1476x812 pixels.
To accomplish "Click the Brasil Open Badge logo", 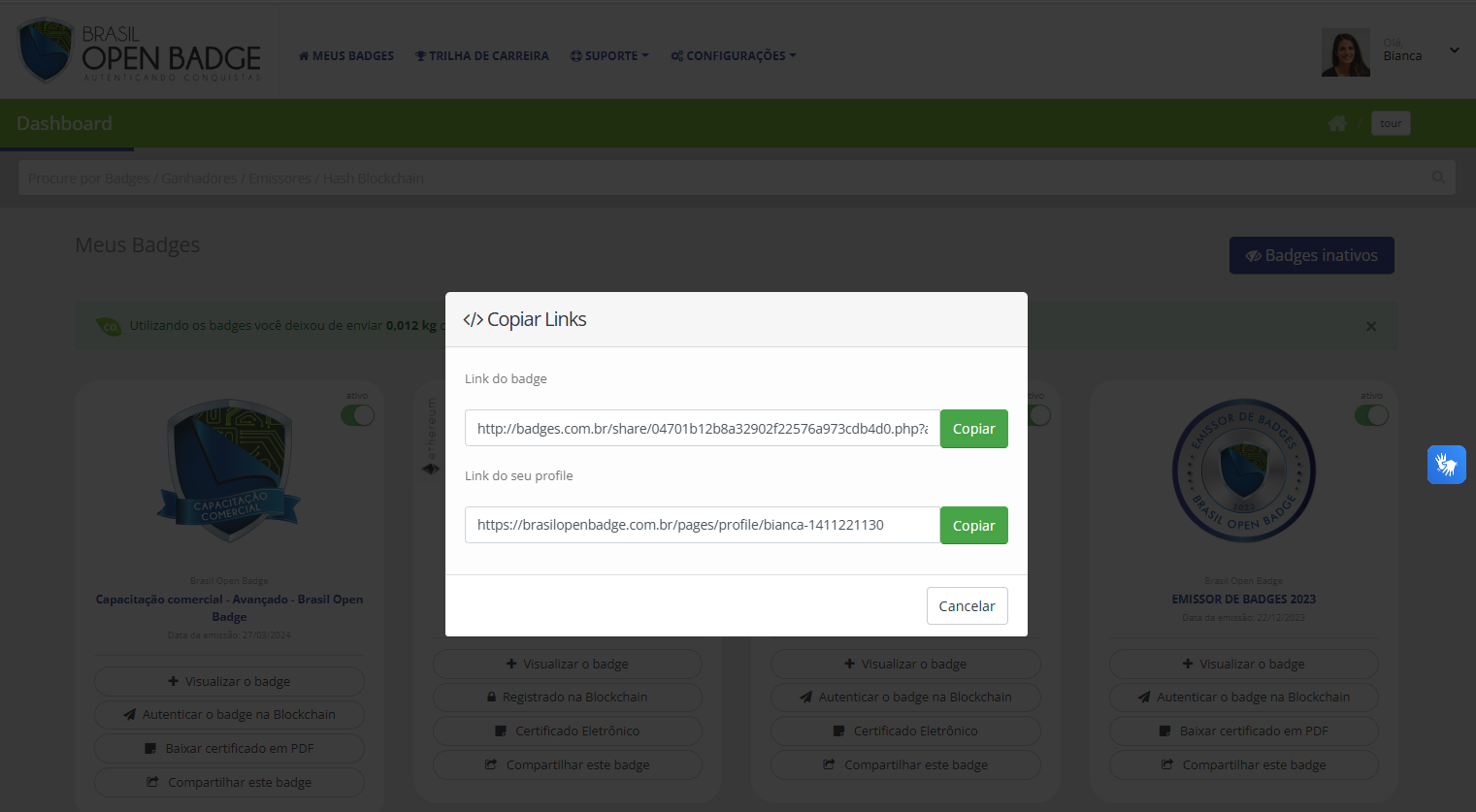I will pyautogui.click(x=139, y=51).
